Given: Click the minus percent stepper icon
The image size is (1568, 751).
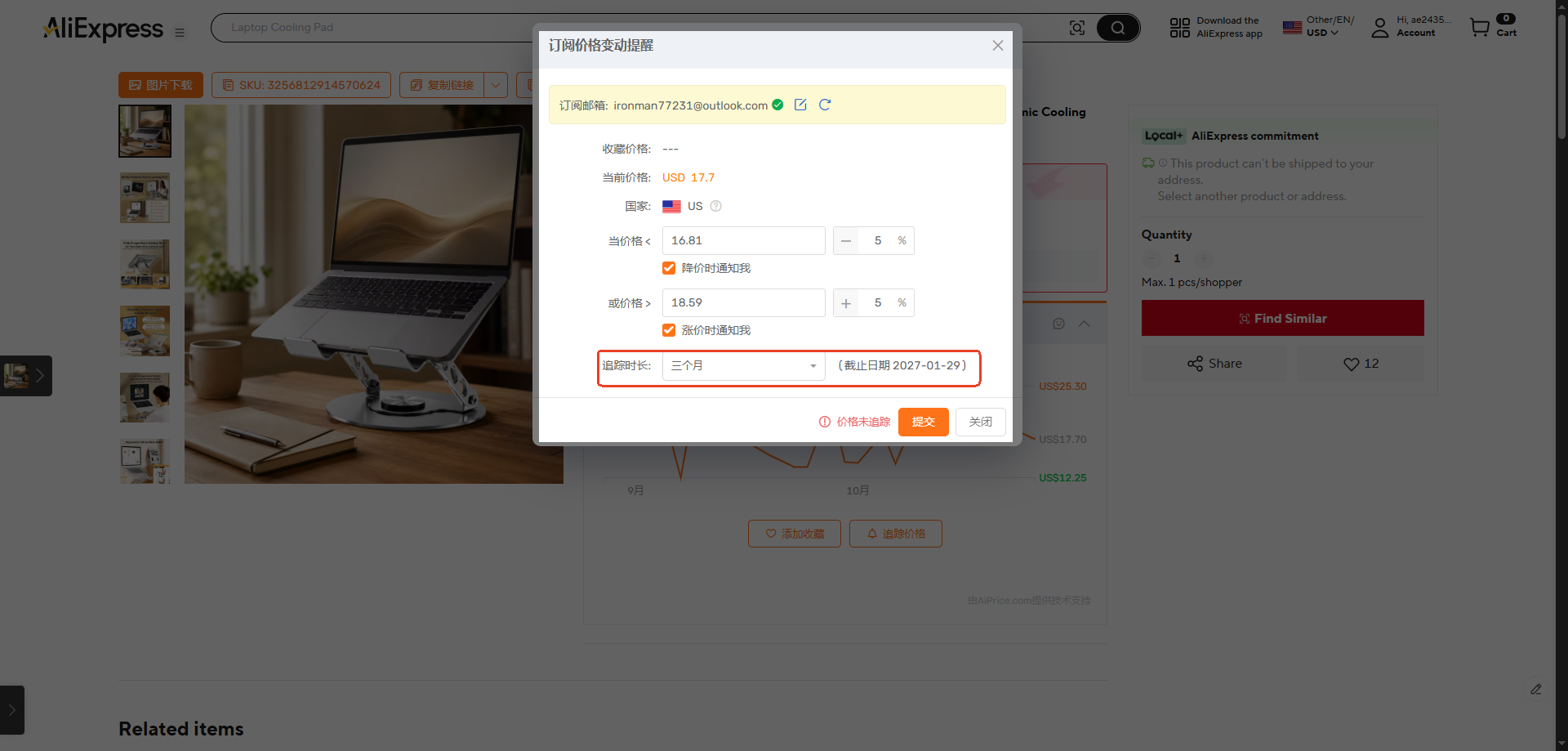Looking at the screenshot, I should click(x=846, y=241).
